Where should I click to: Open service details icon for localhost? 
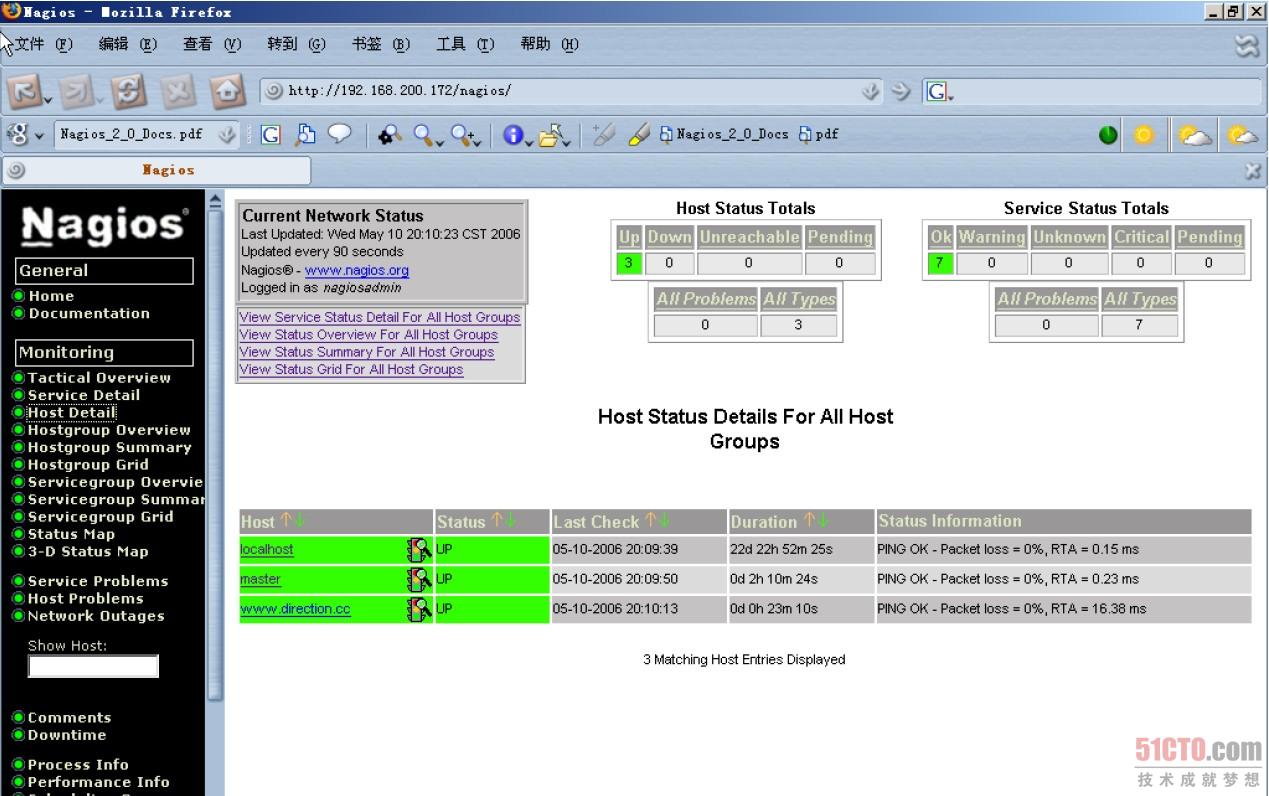pyautogui.click(x=419, y=550)
